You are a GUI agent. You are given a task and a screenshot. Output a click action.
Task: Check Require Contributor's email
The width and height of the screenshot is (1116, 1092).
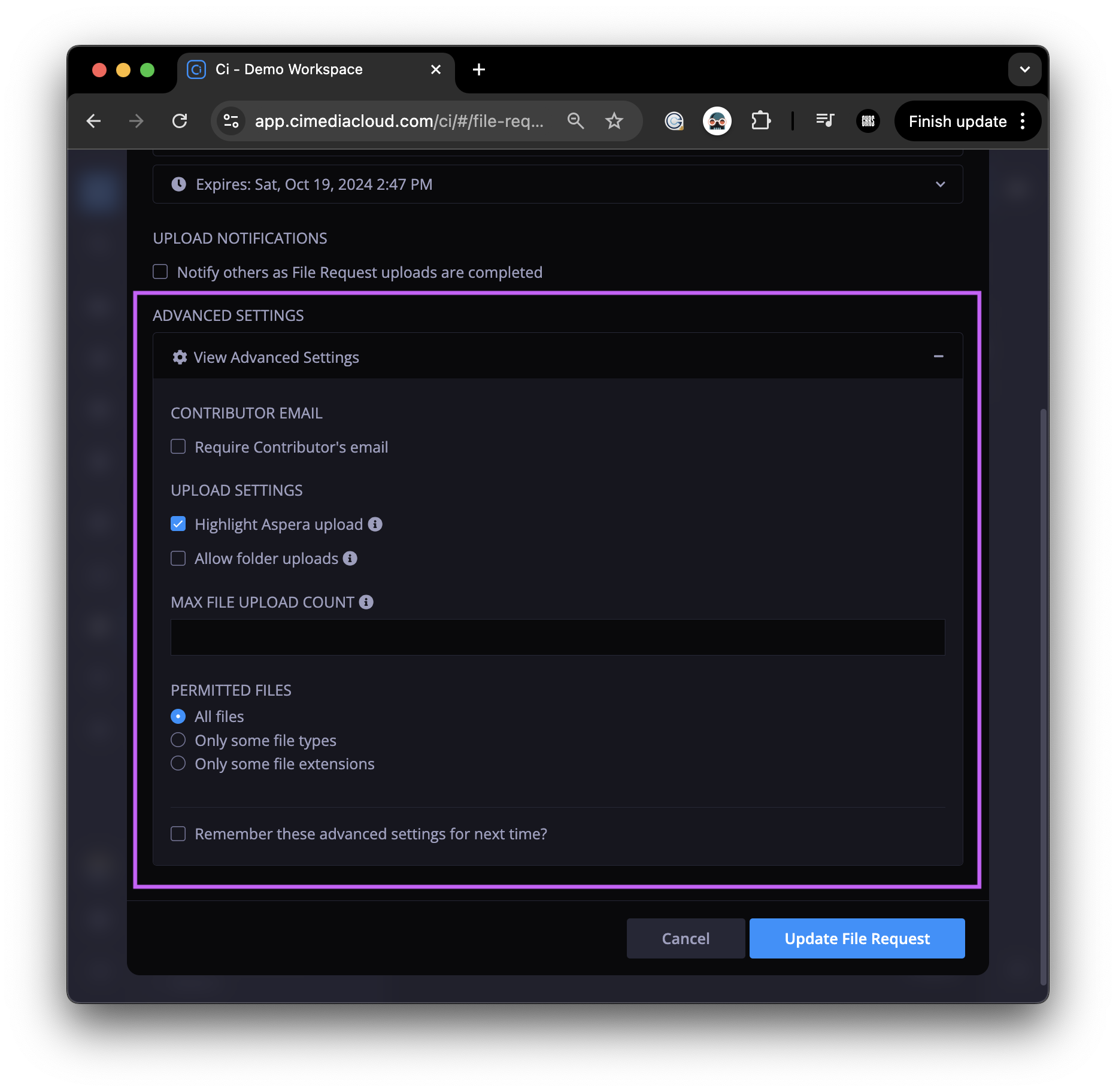pos(178,447)
